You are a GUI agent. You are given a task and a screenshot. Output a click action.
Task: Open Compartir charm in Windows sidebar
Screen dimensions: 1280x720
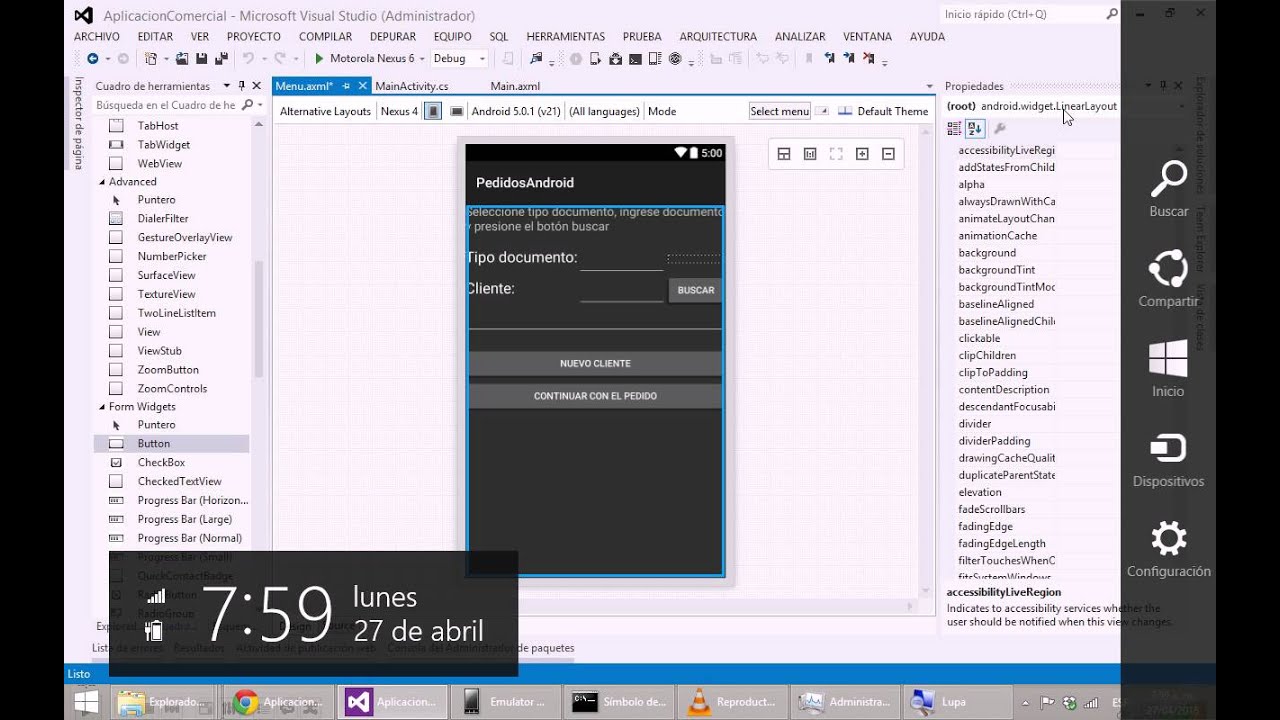(1168, 280)
